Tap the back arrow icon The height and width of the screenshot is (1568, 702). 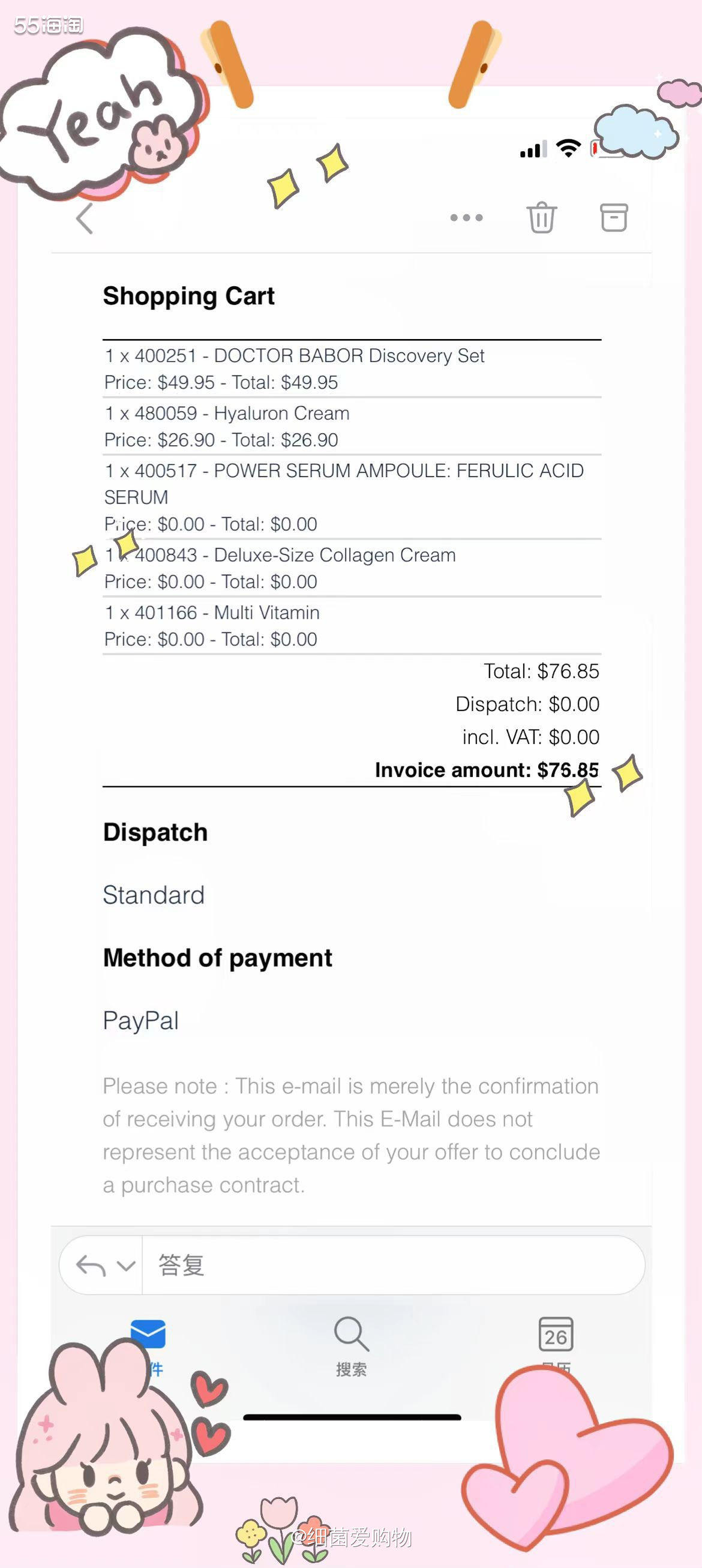[x=84, y=218]
